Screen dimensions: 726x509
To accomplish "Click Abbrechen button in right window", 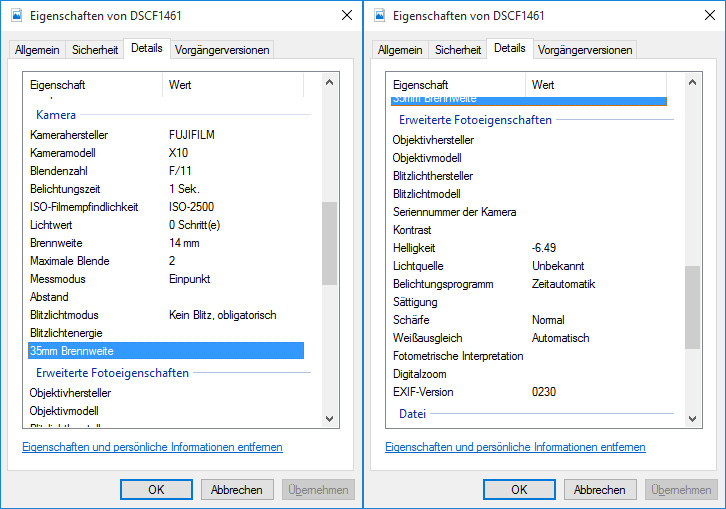I will [600, 490].
